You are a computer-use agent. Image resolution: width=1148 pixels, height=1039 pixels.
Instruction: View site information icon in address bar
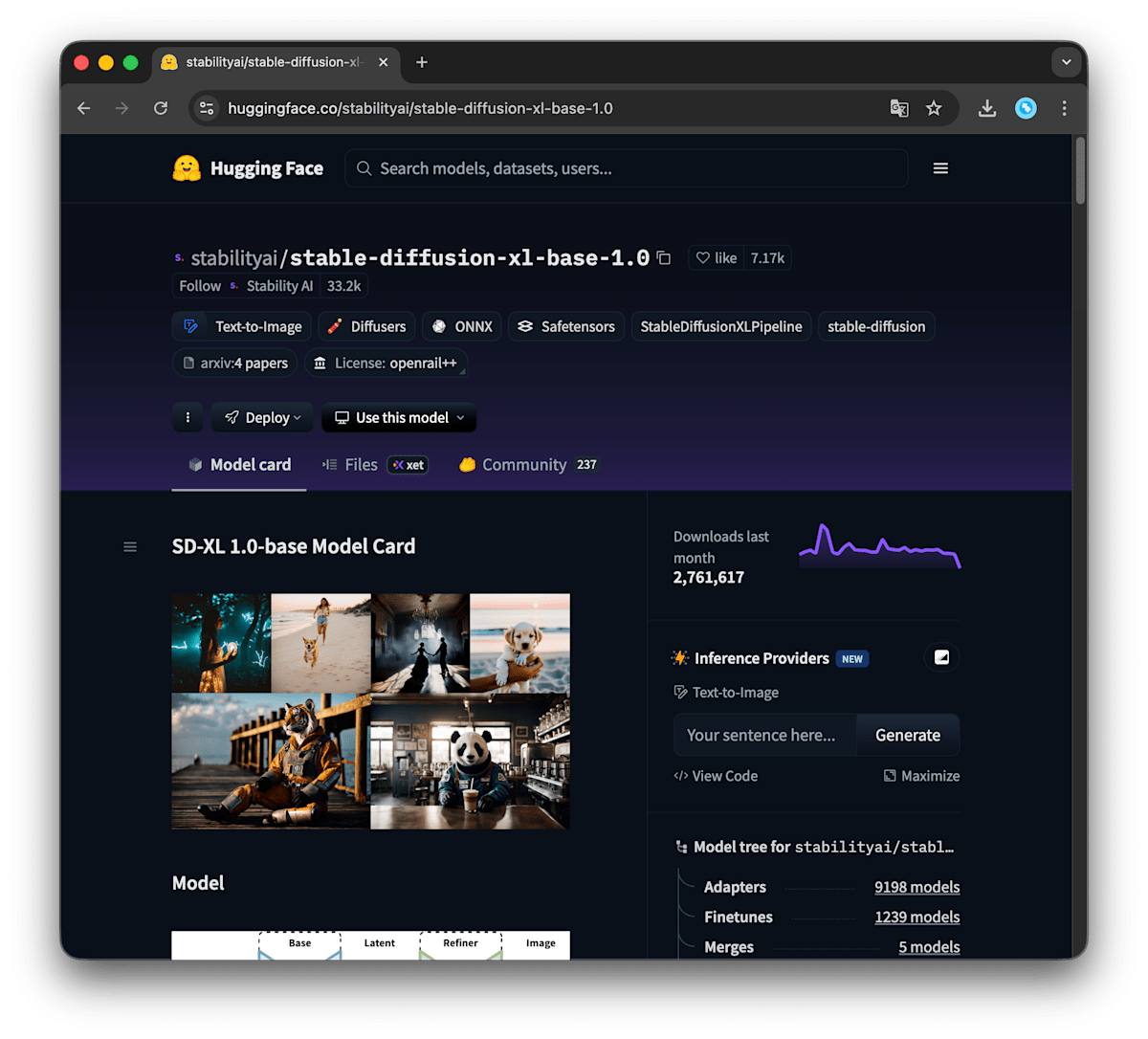point(207,108)
